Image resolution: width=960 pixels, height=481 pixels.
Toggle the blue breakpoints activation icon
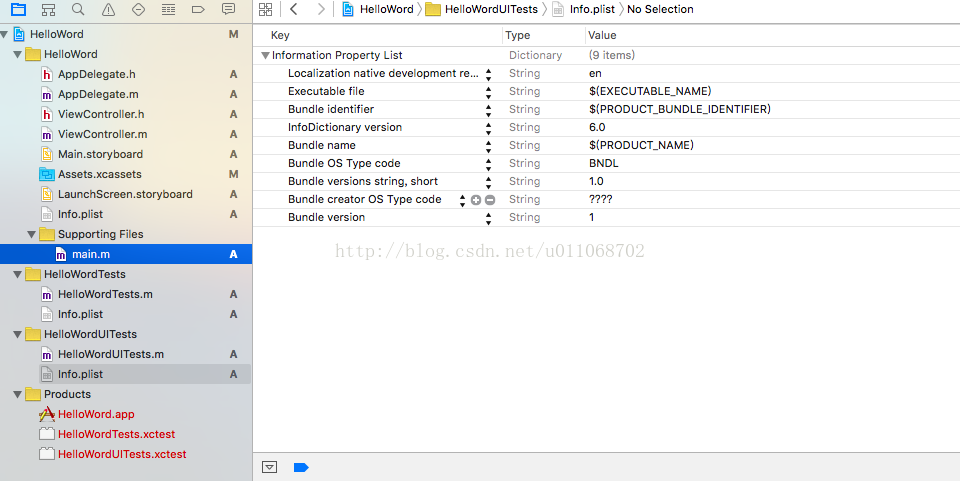coord(301,468)
